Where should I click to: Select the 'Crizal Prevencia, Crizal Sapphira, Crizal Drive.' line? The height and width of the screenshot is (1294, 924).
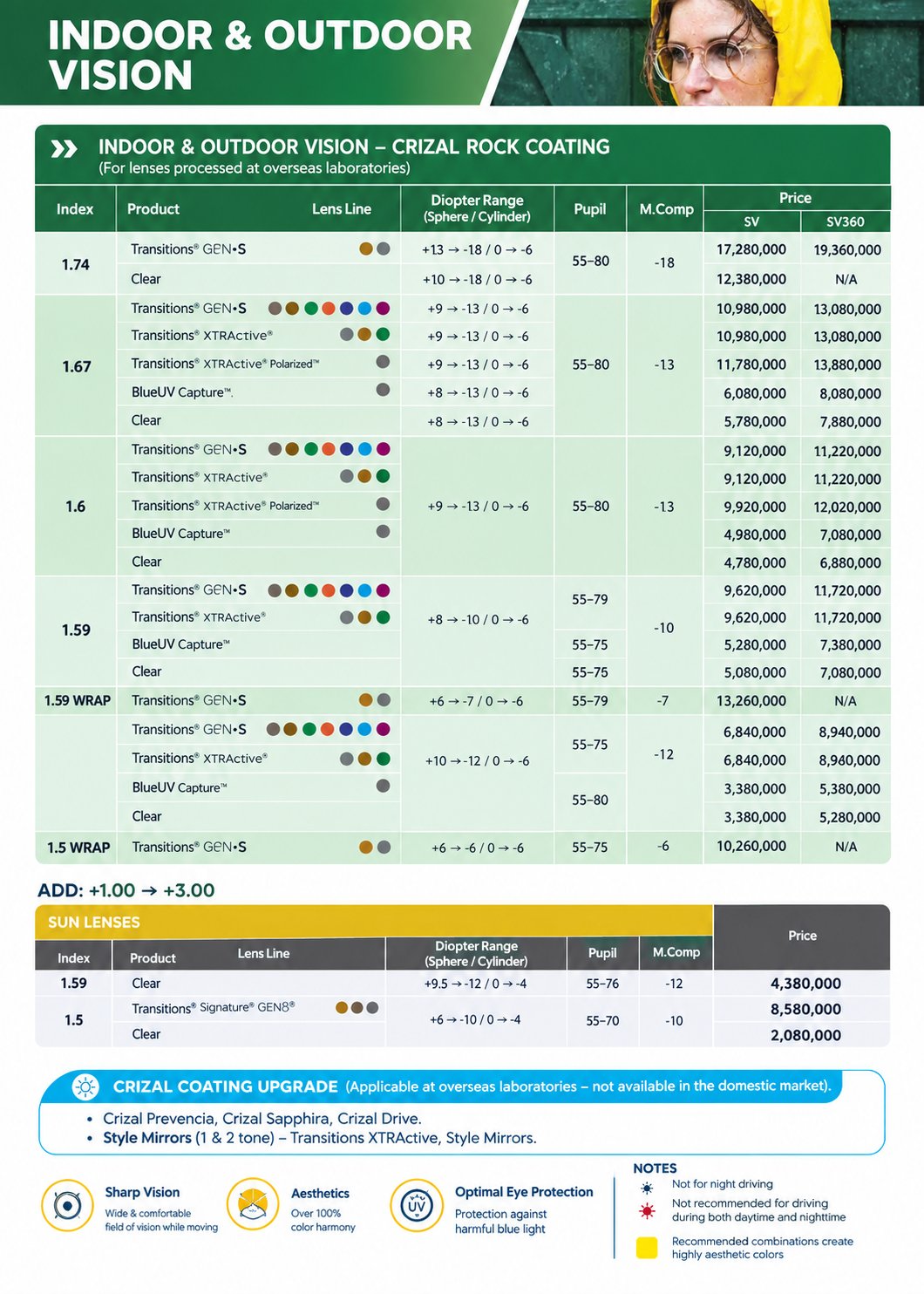(x=262, y=1119)
